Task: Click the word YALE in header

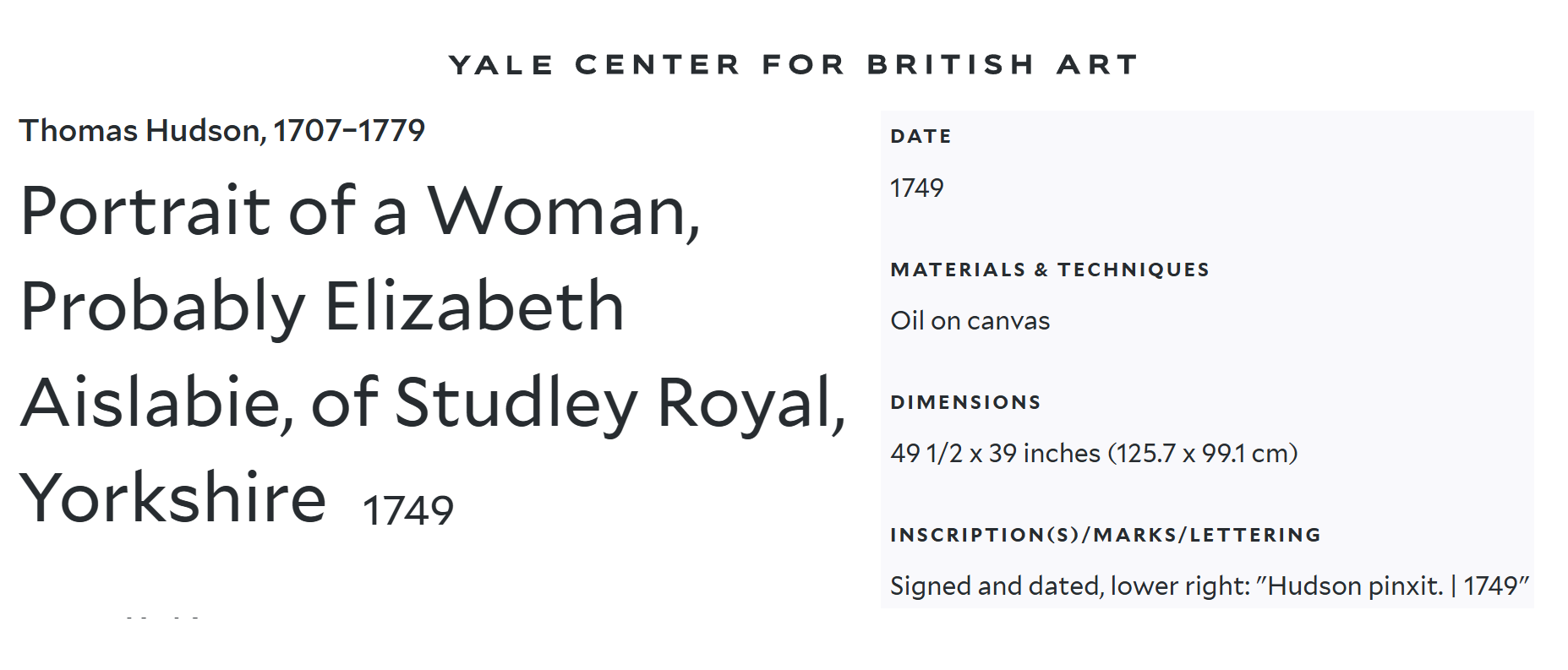Action: tap(500, 65)
